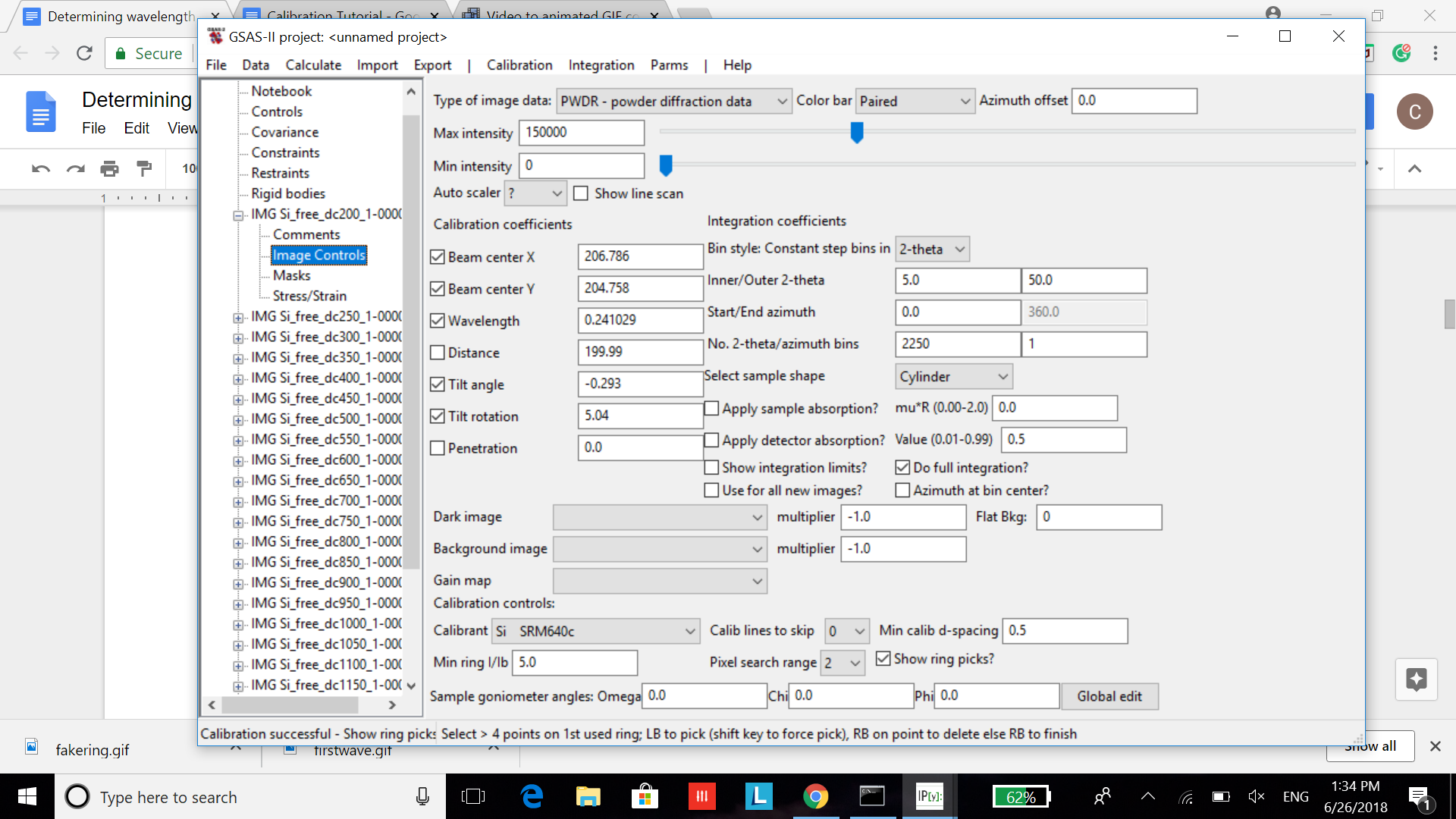Viewport: 1456px width, 819px height.
Task: Collapse the Docs toolbar with up chevron
Action: (x=1414, y=168)
